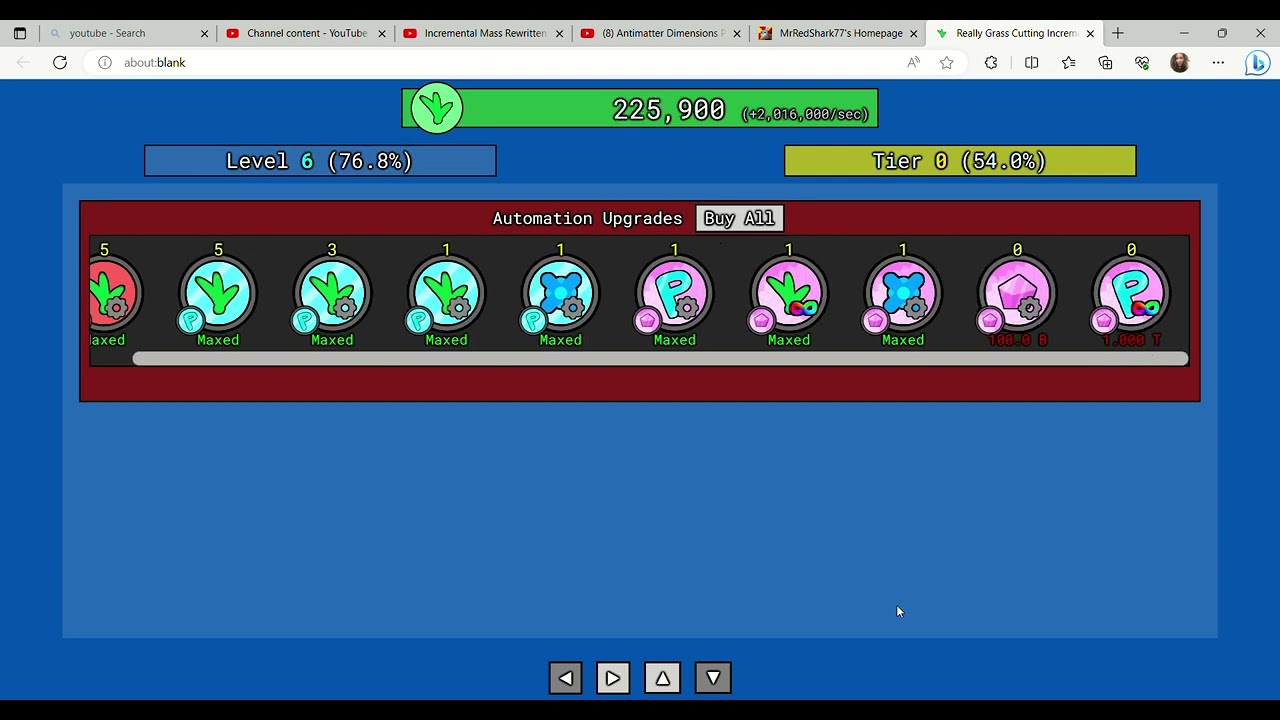
Task: Navigate left with the left arrow button
Action: [565, 678]
